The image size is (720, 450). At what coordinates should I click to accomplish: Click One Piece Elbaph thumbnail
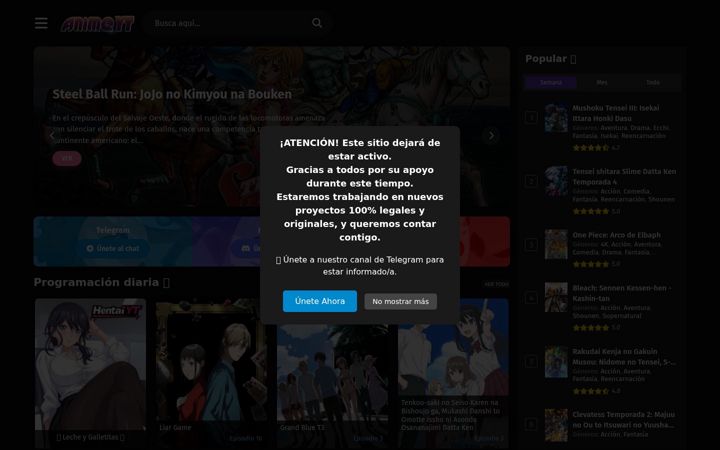(x=556, y=244)
